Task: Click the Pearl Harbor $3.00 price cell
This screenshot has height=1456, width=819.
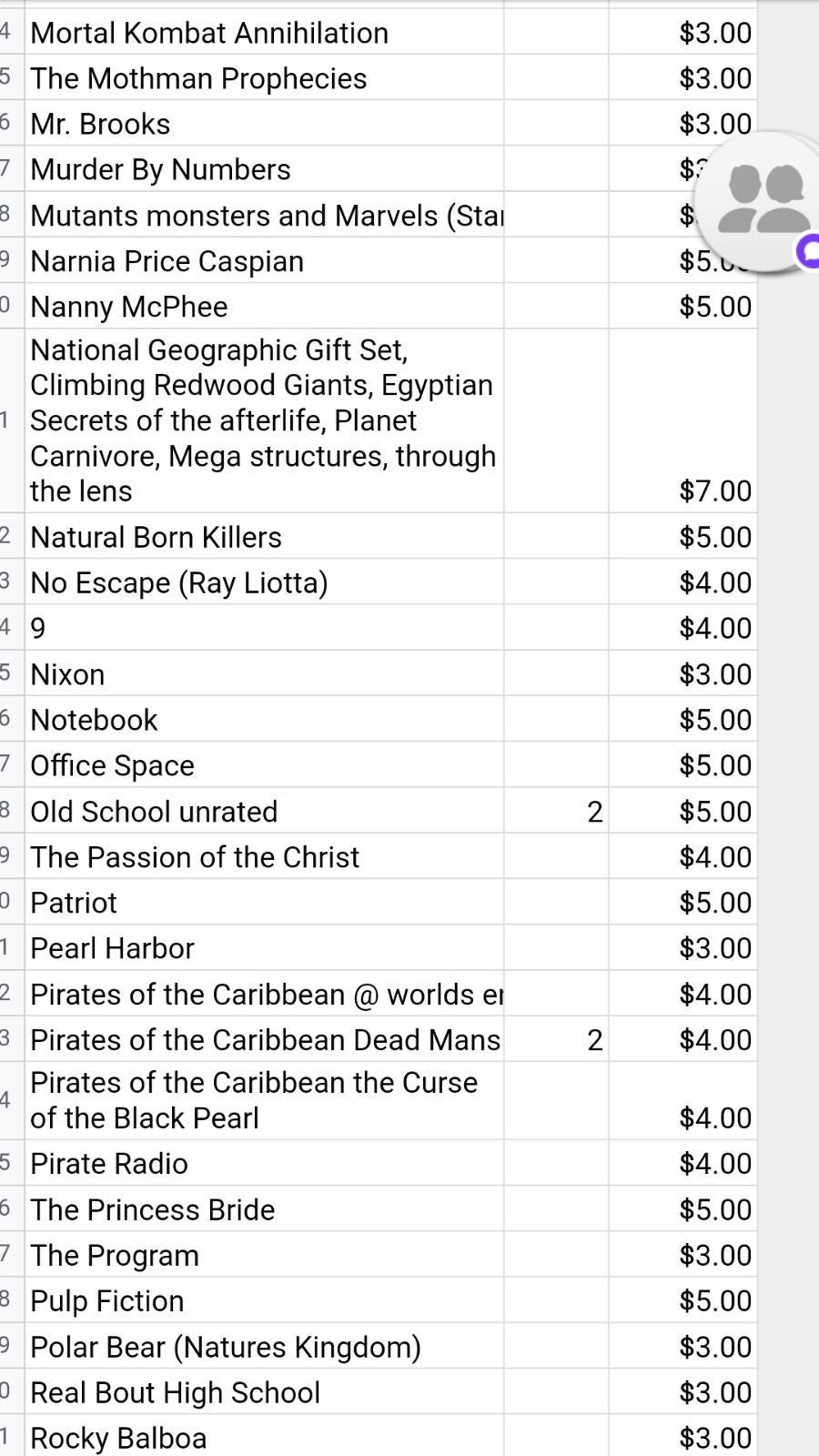Action: [682, 947]
